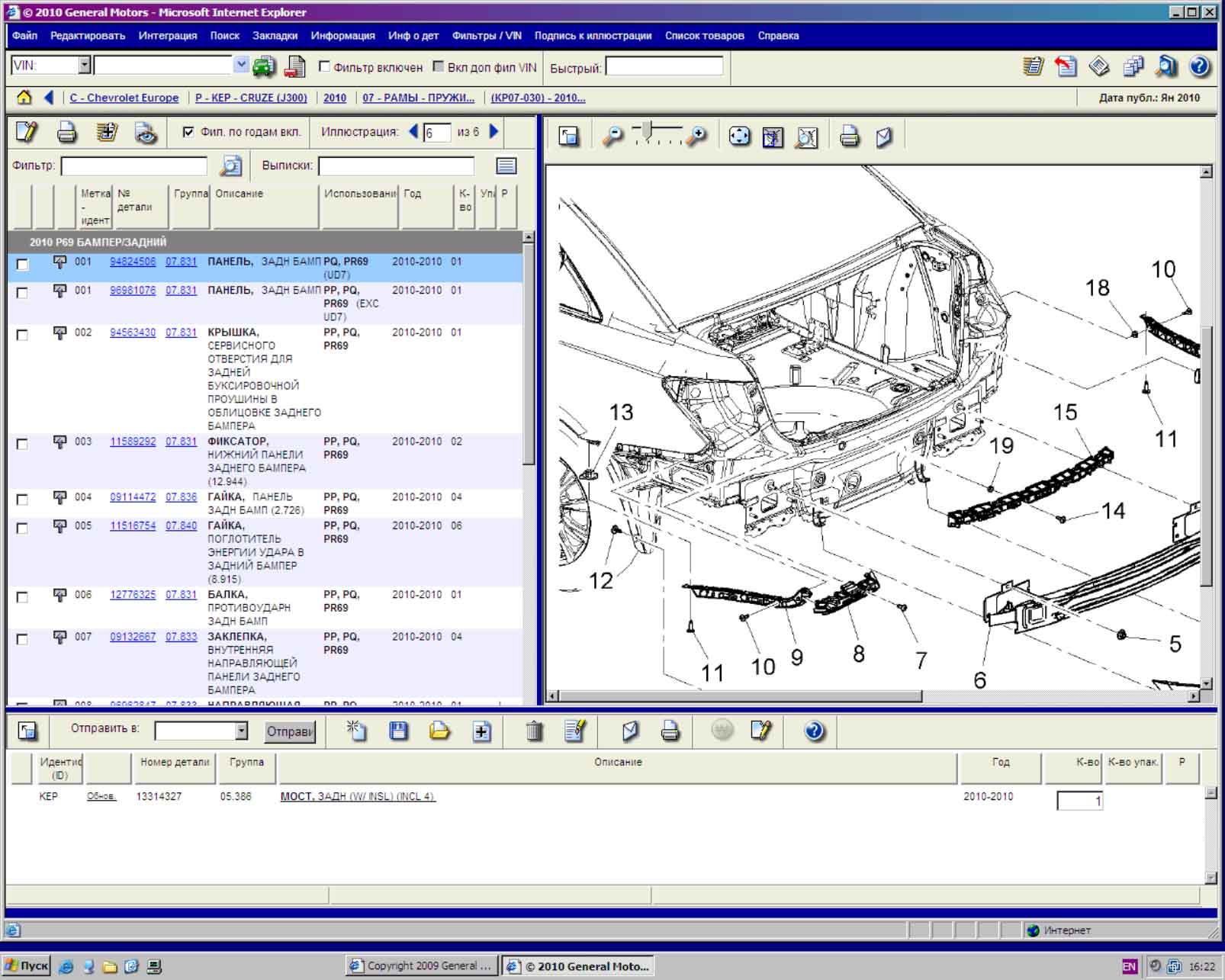Image resolution: width=1225 pixels, height=980 pixels.
Task: Enable the 'Фильтр включен' checkbox
Action: click(324, 67)
